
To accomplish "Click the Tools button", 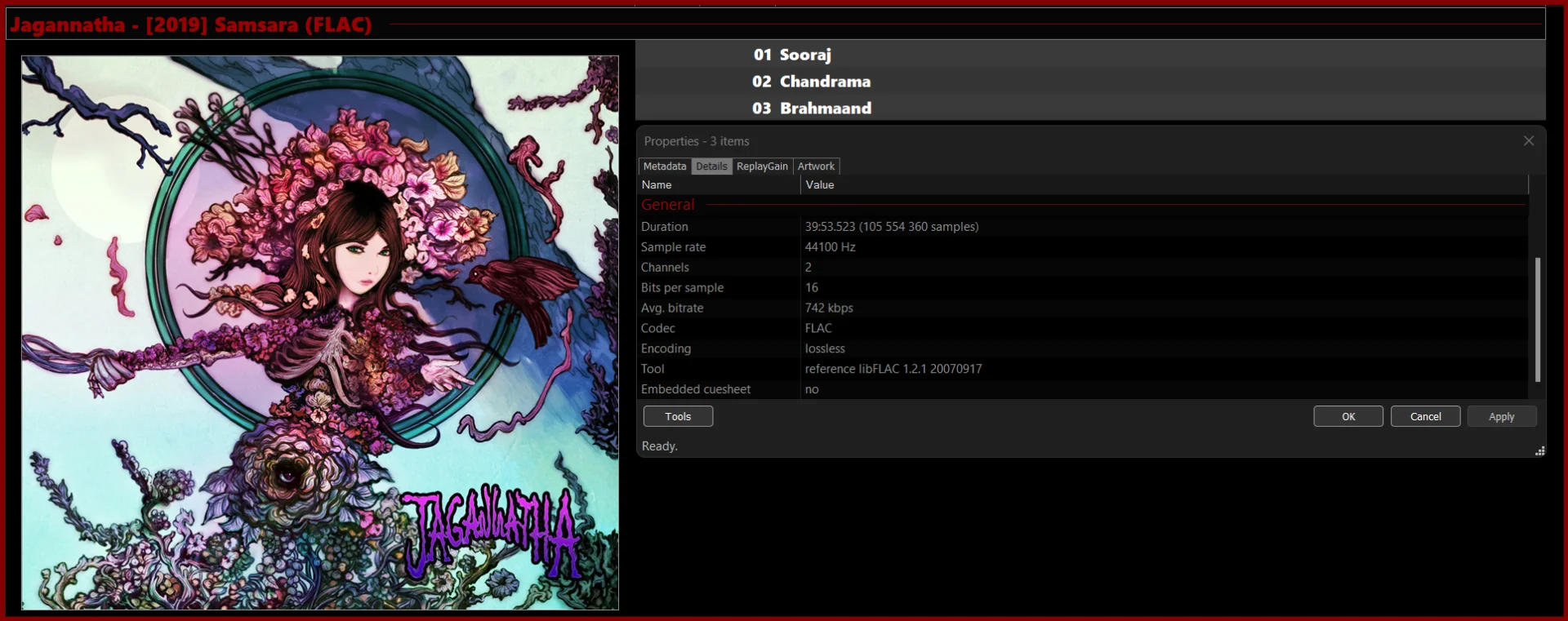I will point(678,416).
